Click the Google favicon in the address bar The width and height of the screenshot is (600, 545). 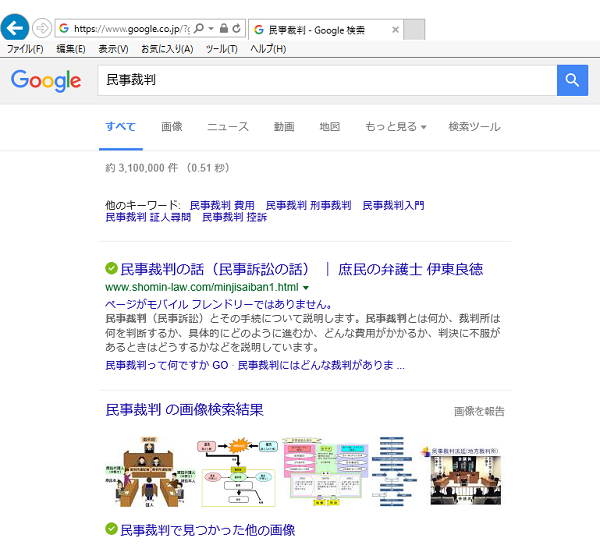click(x=64, y=28)
